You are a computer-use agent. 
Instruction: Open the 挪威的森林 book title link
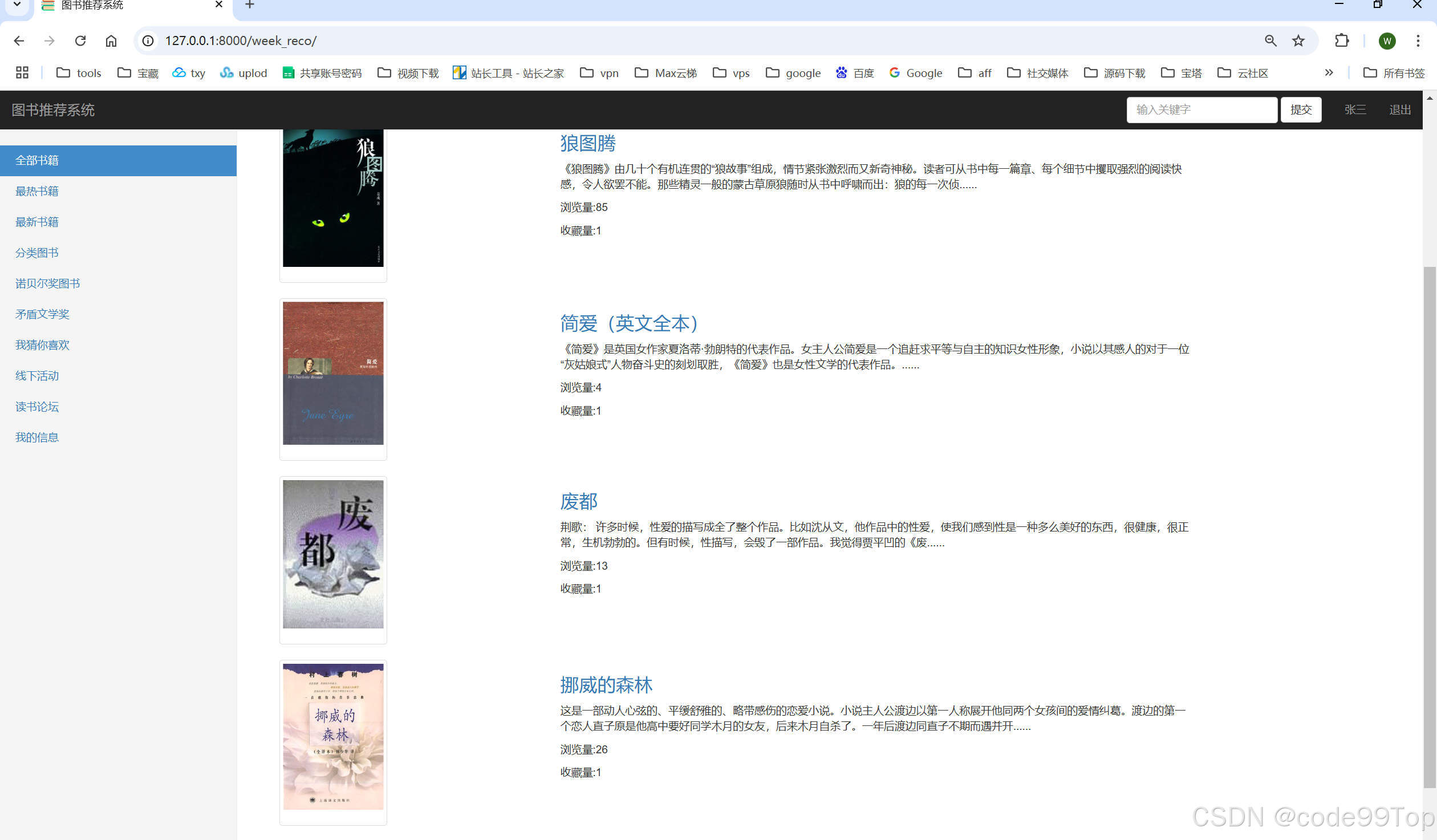coord(606,685)
